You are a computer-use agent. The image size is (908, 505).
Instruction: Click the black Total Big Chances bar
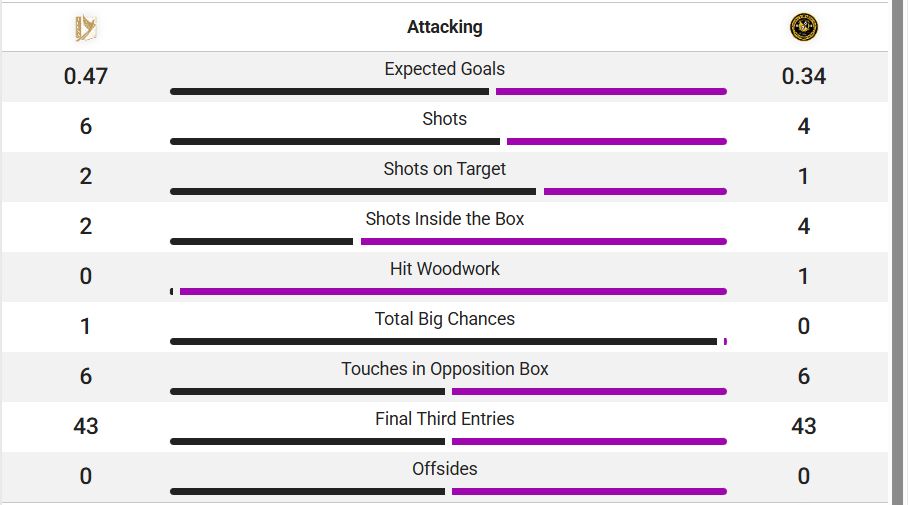(x=444, y=342)
